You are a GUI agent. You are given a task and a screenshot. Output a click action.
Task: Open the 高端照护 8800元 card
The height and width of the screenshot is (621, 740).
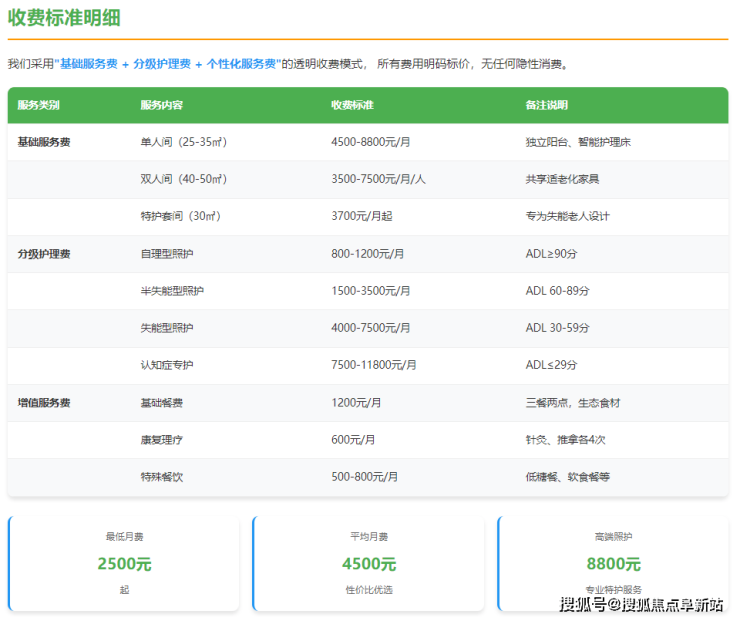[613, 563]
